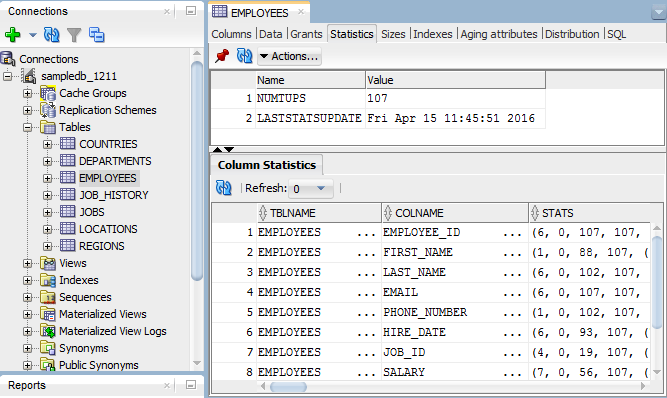Screen dimensions: 667x398
Task: Click the splitter collapse up arrow
Action: click(217, 150)
